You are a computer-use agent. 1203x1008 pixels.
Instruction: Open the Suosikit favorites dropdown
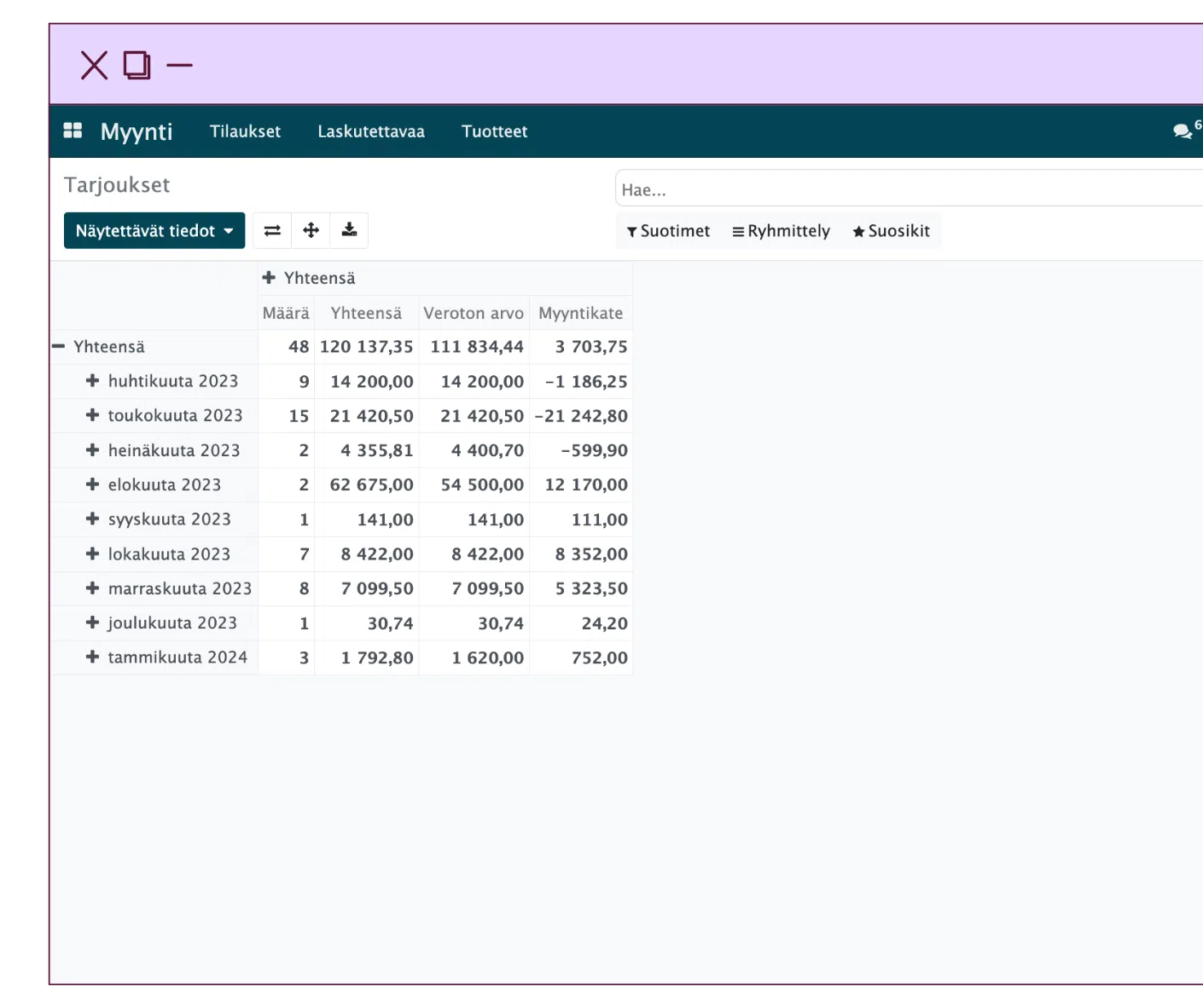pyautogui.click(x=891, y=231)
